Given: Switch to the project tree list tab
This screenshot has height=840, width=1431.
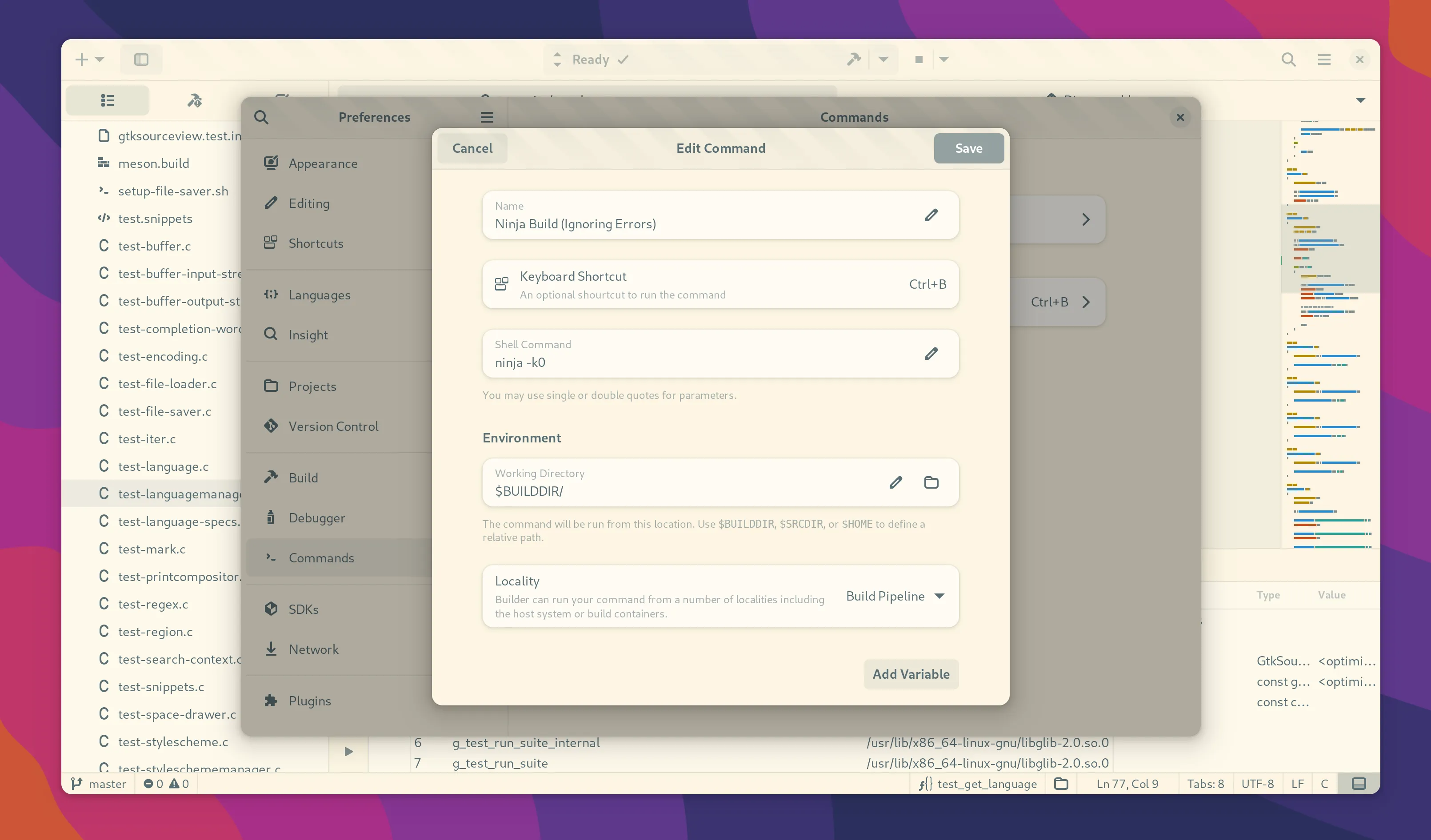Looking at the screenshot, I should [x=108, y=100].
